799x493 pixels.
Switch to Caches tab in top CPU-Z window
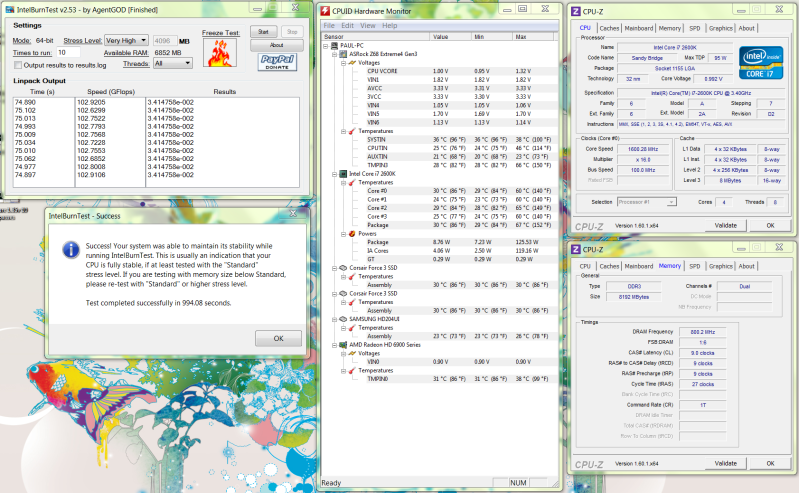tap(609, 29)
